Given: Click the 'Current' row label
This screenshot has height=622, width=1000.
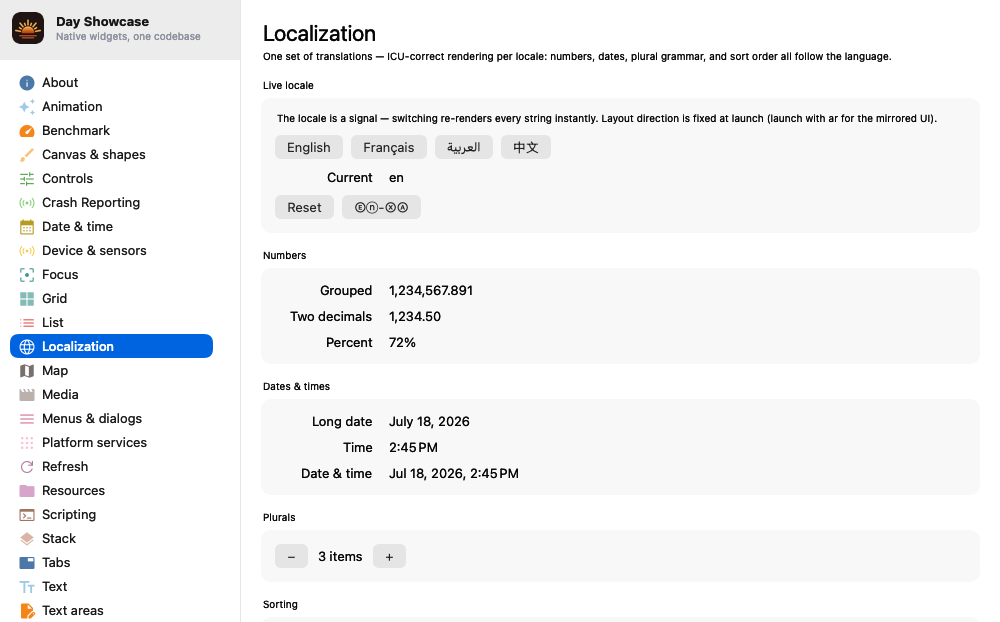Looking at the screenshot, I should click(349, 178).
